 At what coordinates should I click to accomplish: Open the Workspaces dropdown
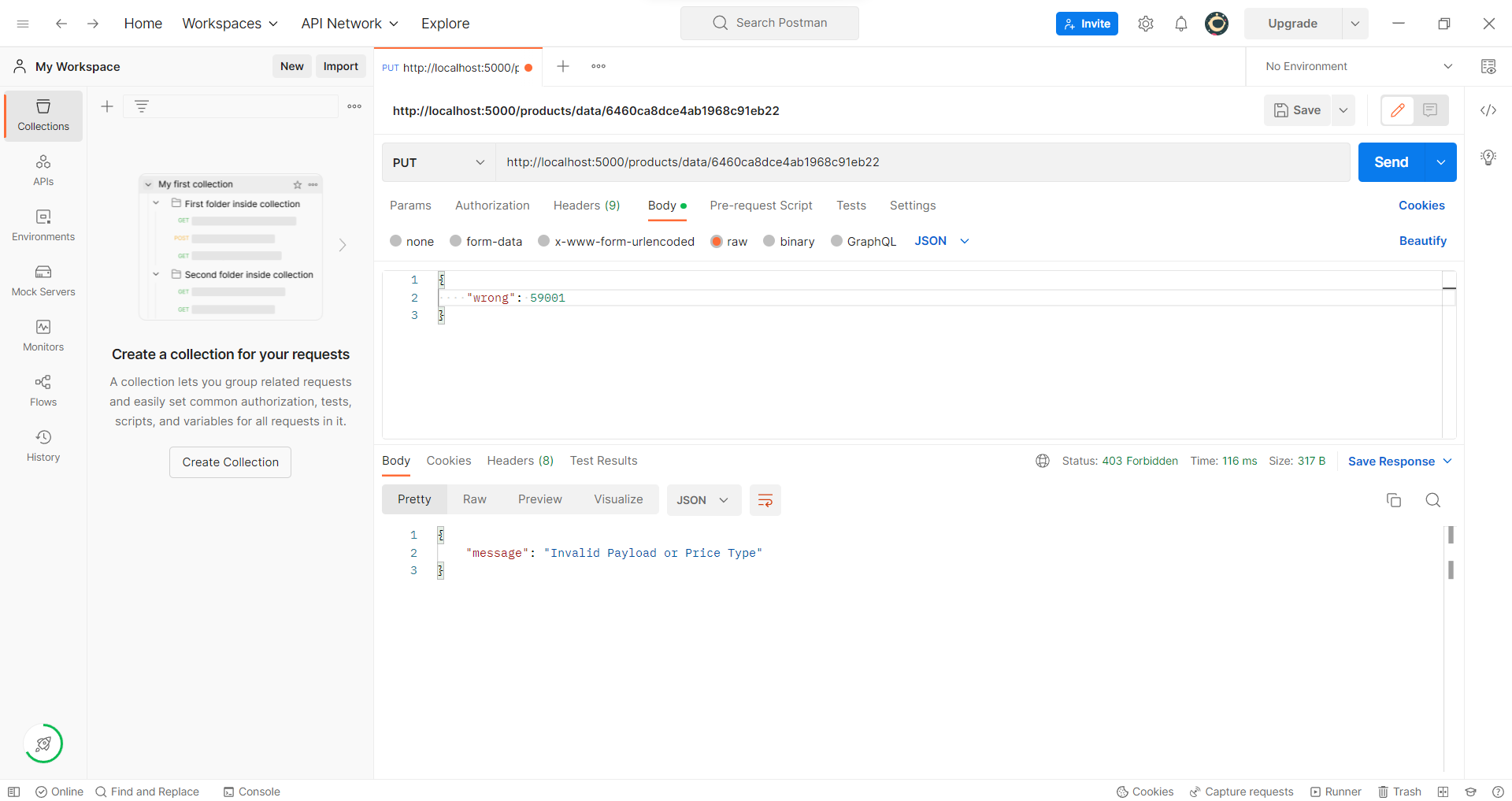[x=230, y=24]
